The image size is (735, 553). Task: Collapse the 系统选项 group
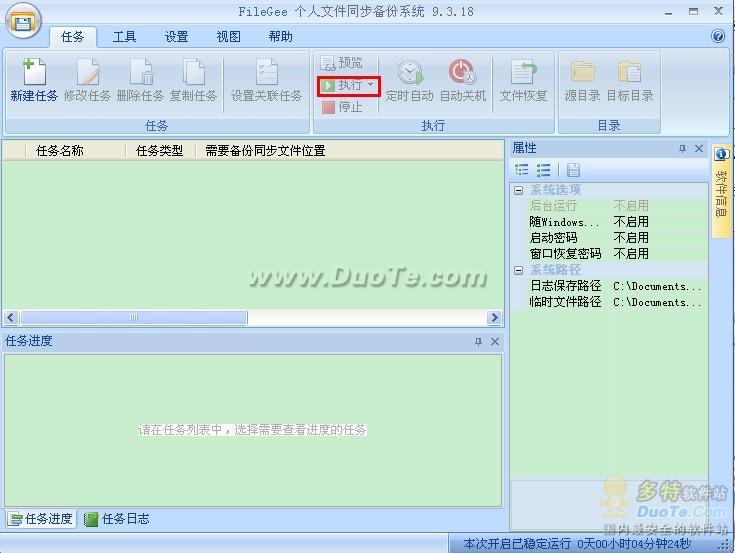518,190
